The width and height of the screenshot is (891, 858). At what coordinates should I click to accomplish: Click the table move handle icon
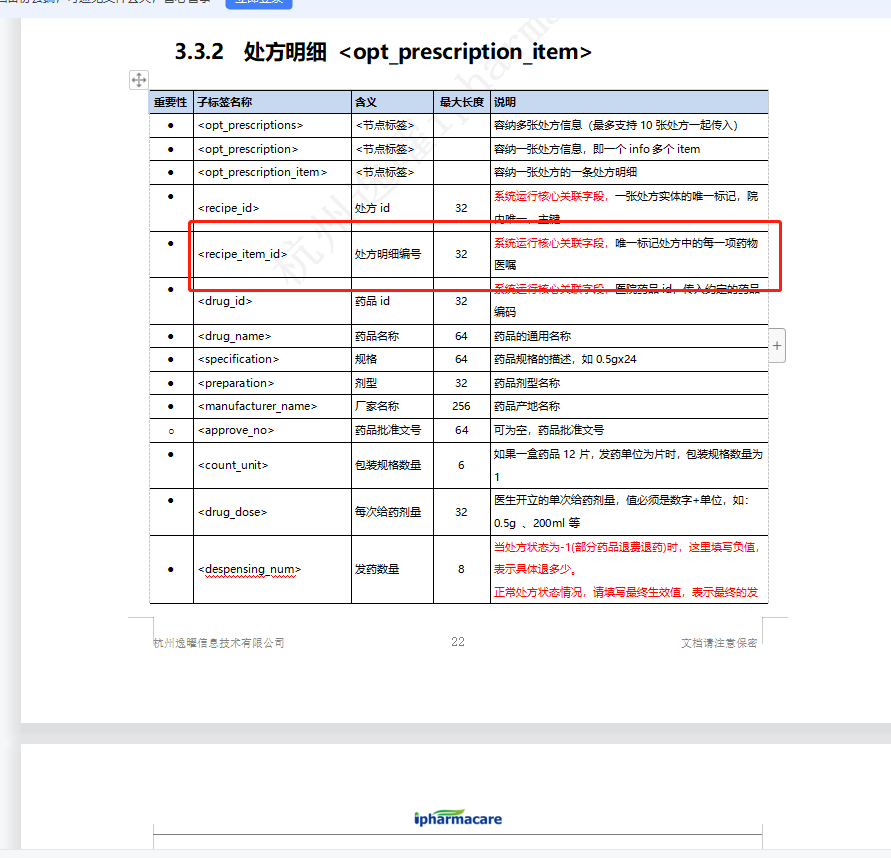pos(139,80)
